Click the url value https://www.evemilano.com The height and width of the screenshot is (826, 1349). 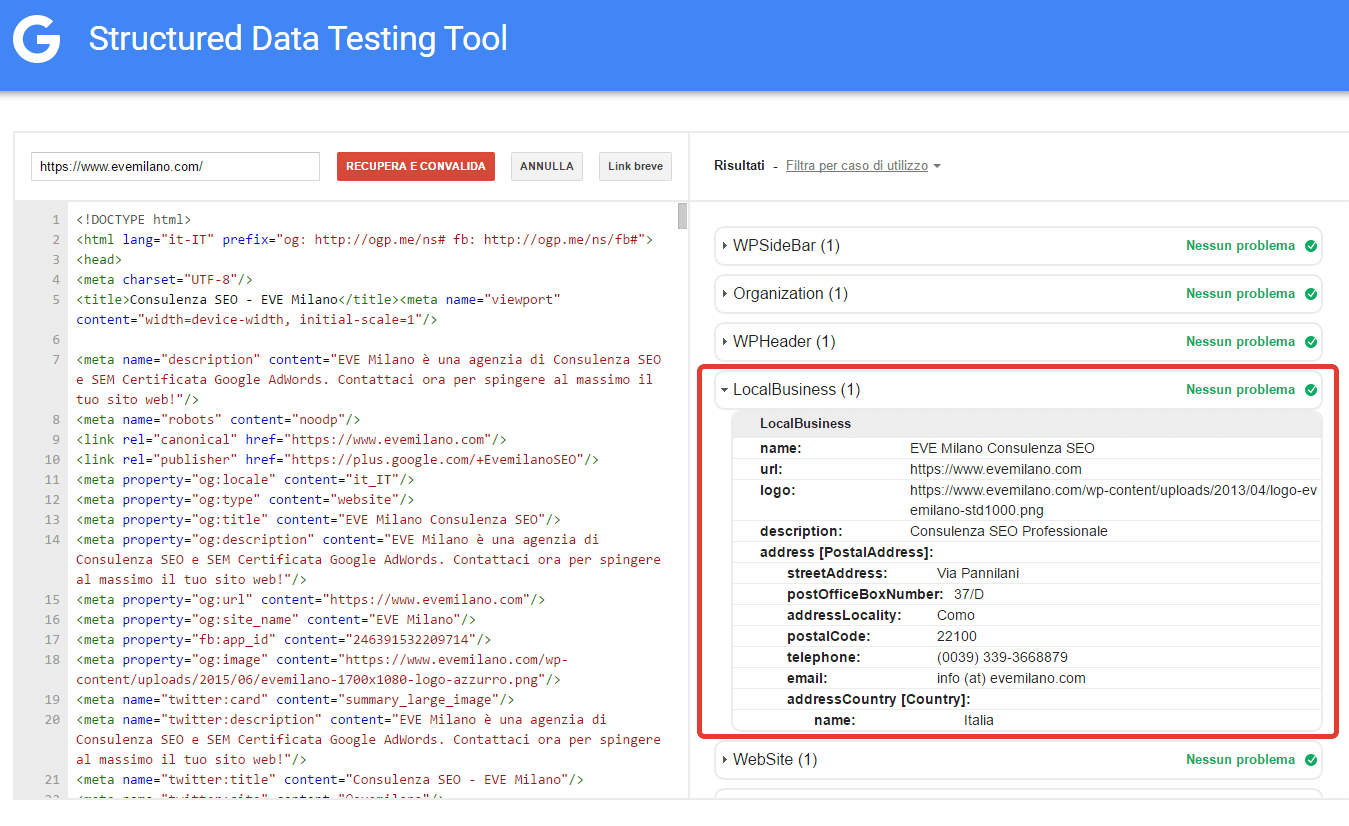996,470
